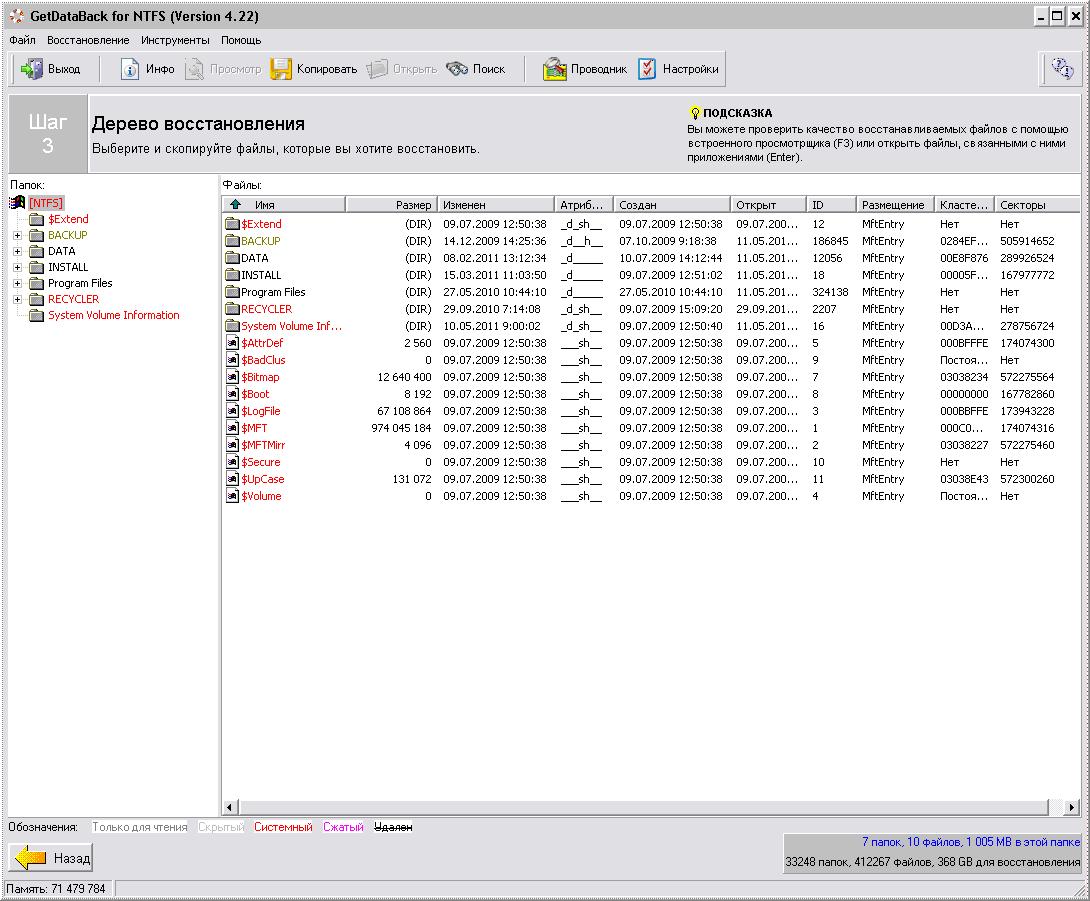The height and width of the screenshot is (901, 1090).
Task: Click size value 974 045 184
Action: [x=401, y=428]
